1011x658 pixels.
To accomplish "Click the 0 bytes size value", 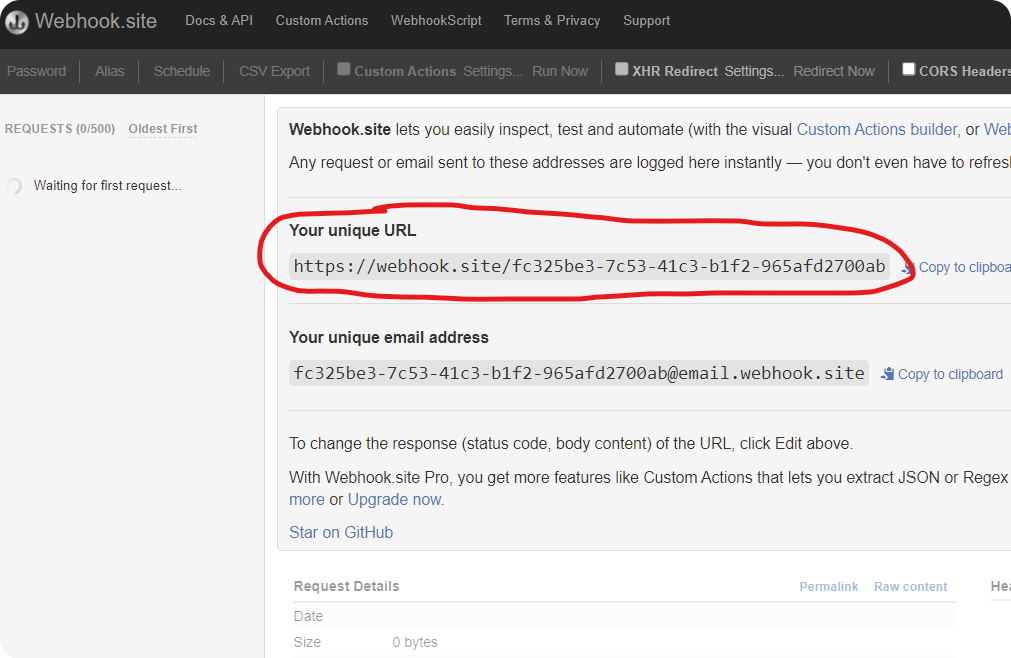I will (x=415, y=642).
